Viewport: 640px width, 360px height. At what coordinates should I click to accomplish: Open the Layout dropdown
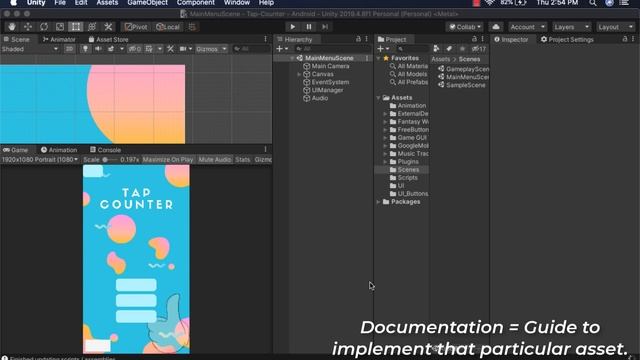[615, 27]
